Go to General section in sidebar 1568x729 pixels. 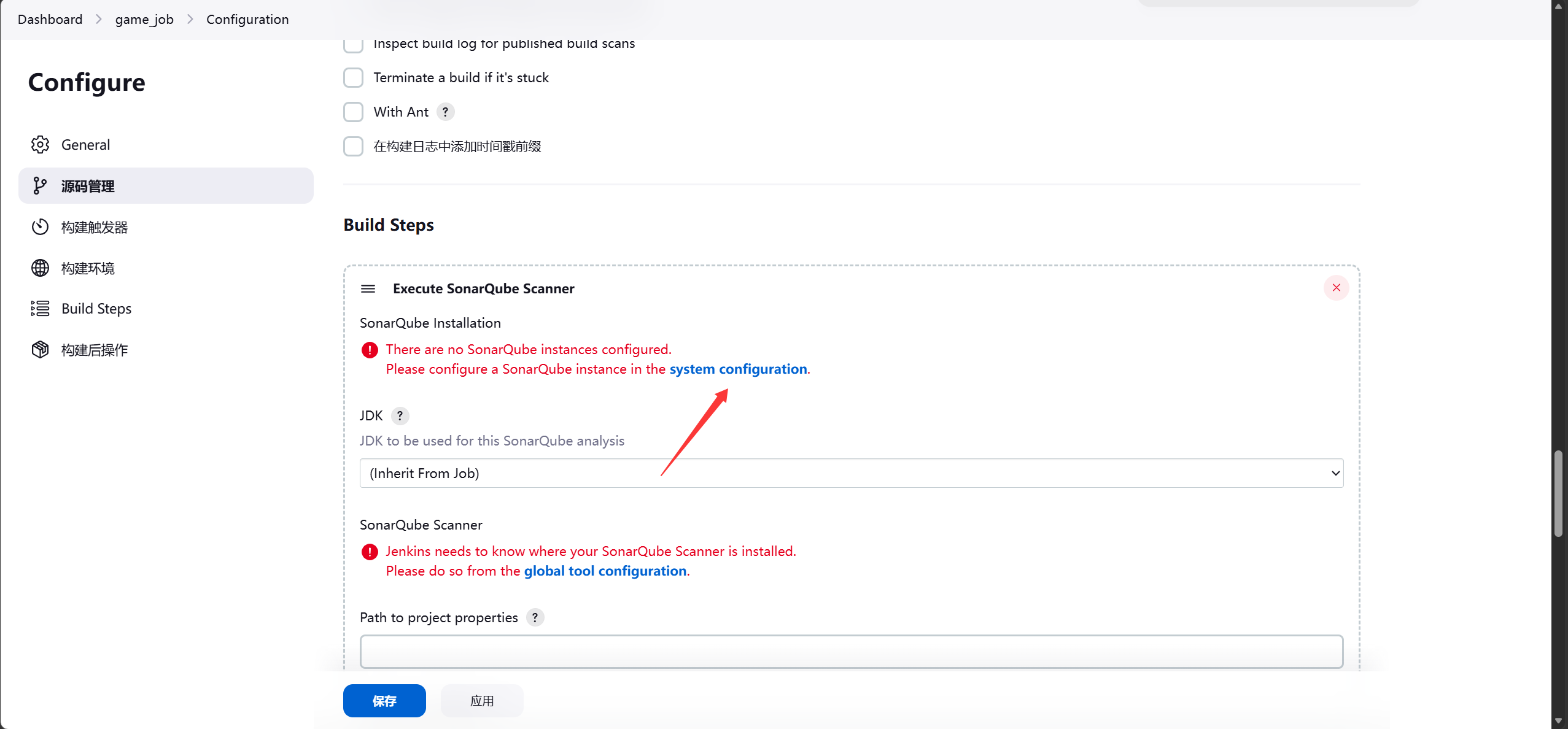click(166, 145)
